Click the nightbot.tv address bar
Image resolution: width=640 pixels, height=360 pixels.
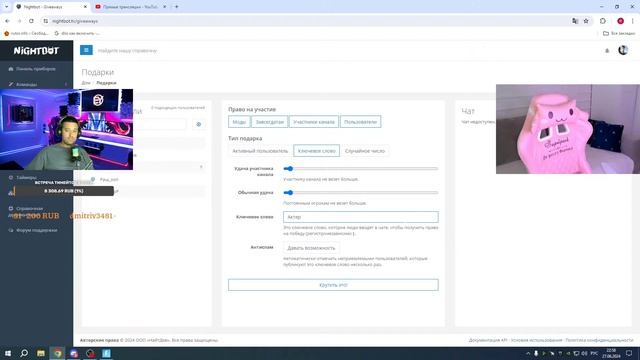click(x=306, y=21)
